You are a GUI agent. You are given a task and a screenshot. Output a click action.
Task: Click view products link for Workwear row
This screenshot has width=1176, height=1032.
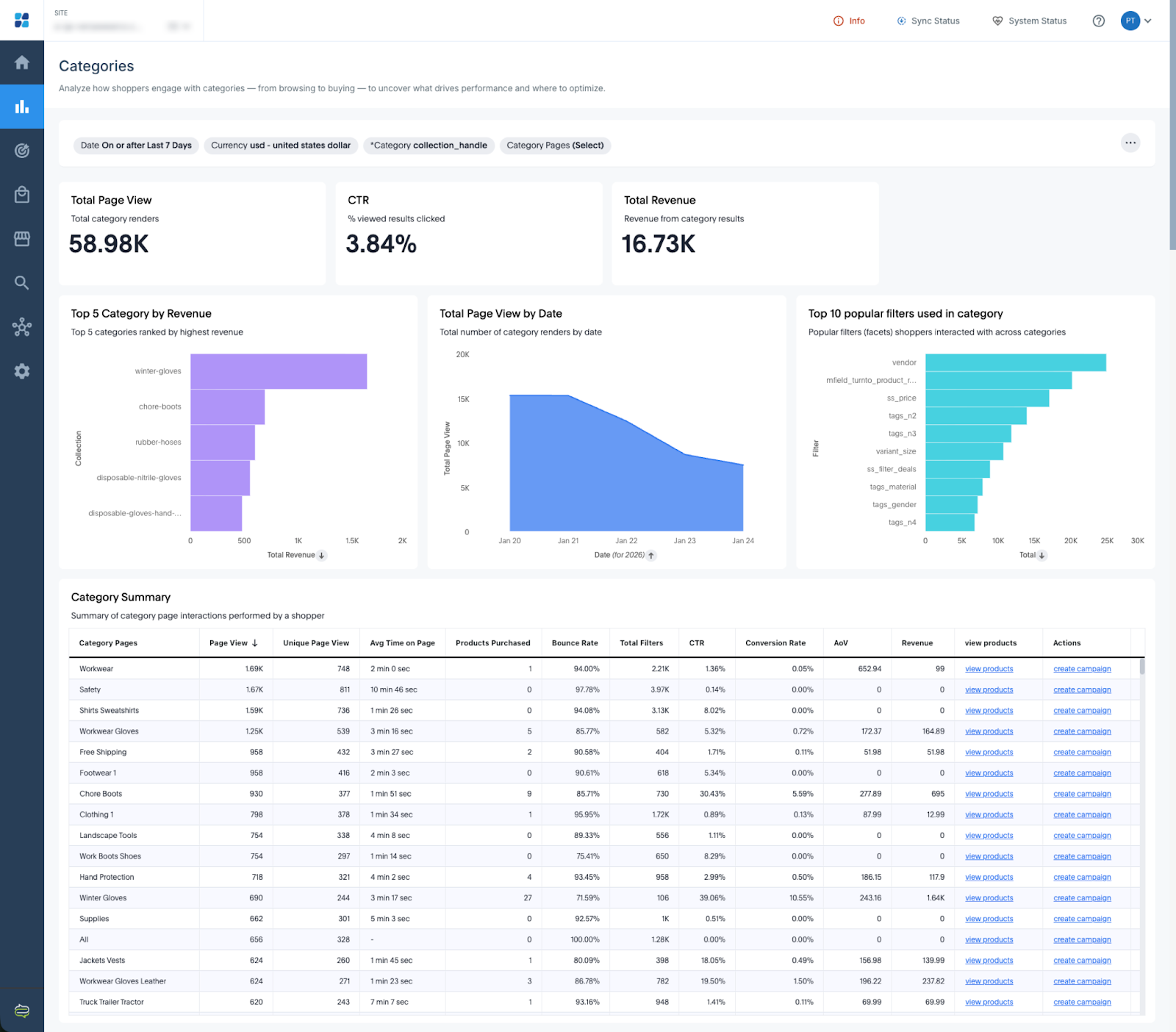989,669
